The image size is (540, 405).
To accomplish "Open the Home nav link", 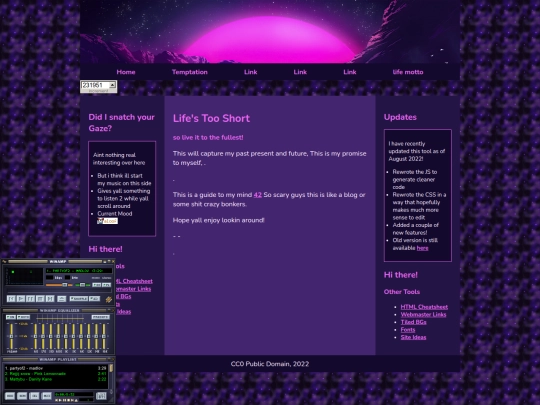I will click(x=126, y=72).
